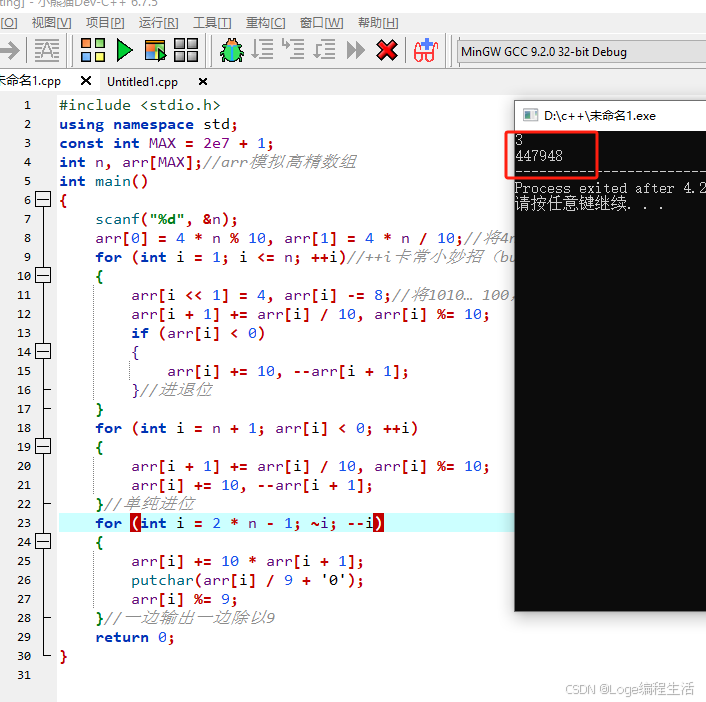This screenshot has width=706, height=702.
Task: Click the forward arrow navigation icon
Action: [10, 50]
